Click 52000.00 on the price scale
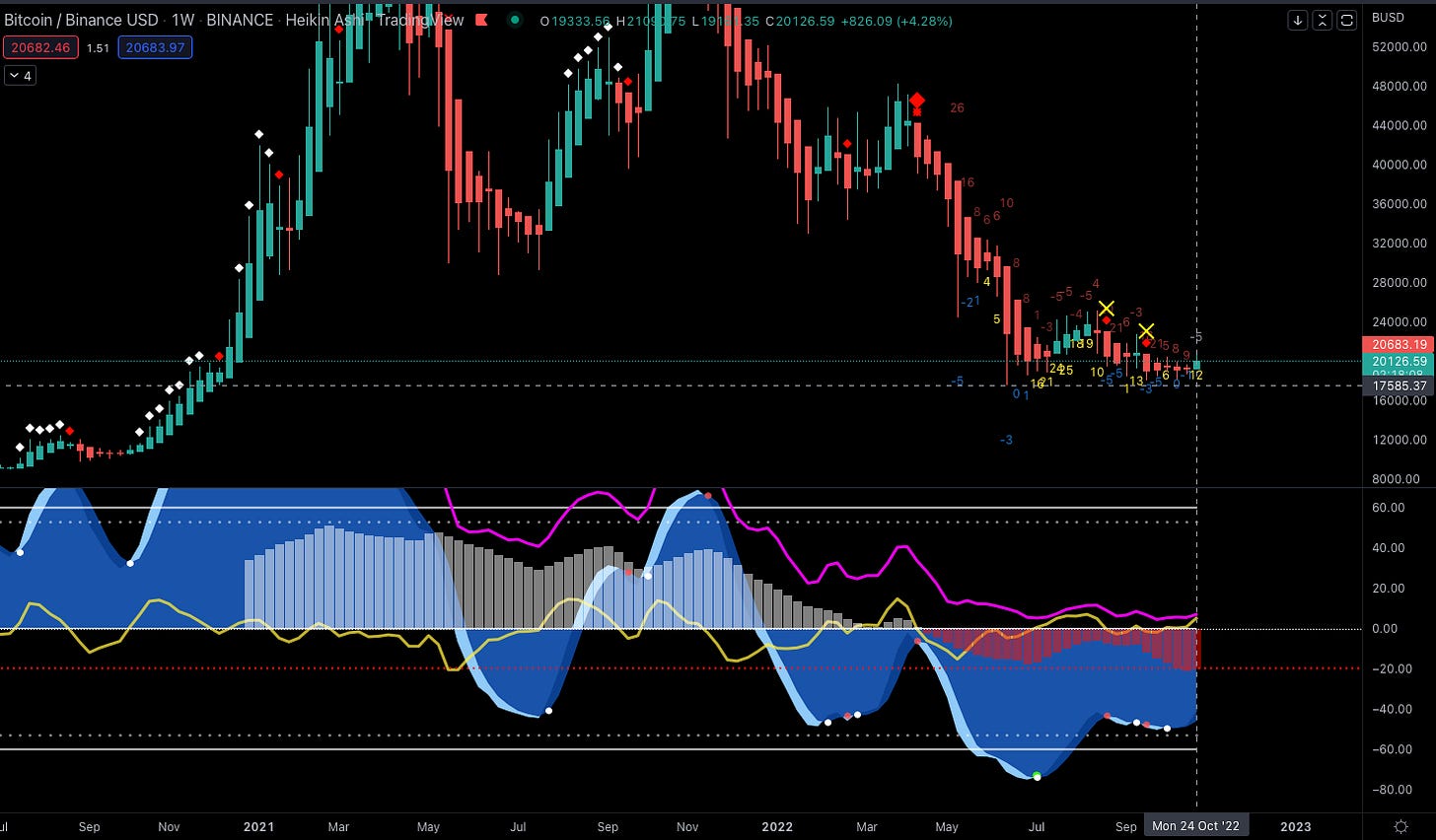The width and height of the screenshot is (1436, 840). pyautogui.click(x=1400, y=46)
